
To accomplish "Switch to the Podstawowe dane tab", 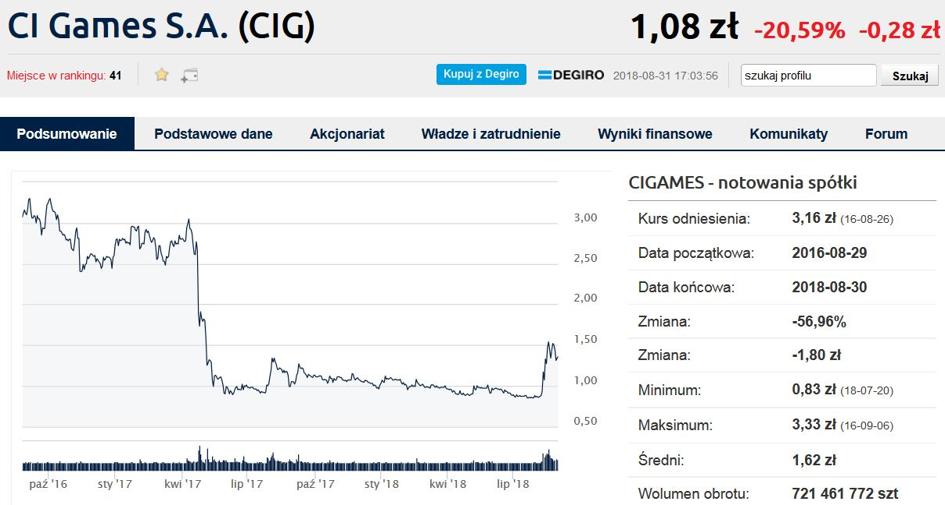I will (x=213, y=134).
